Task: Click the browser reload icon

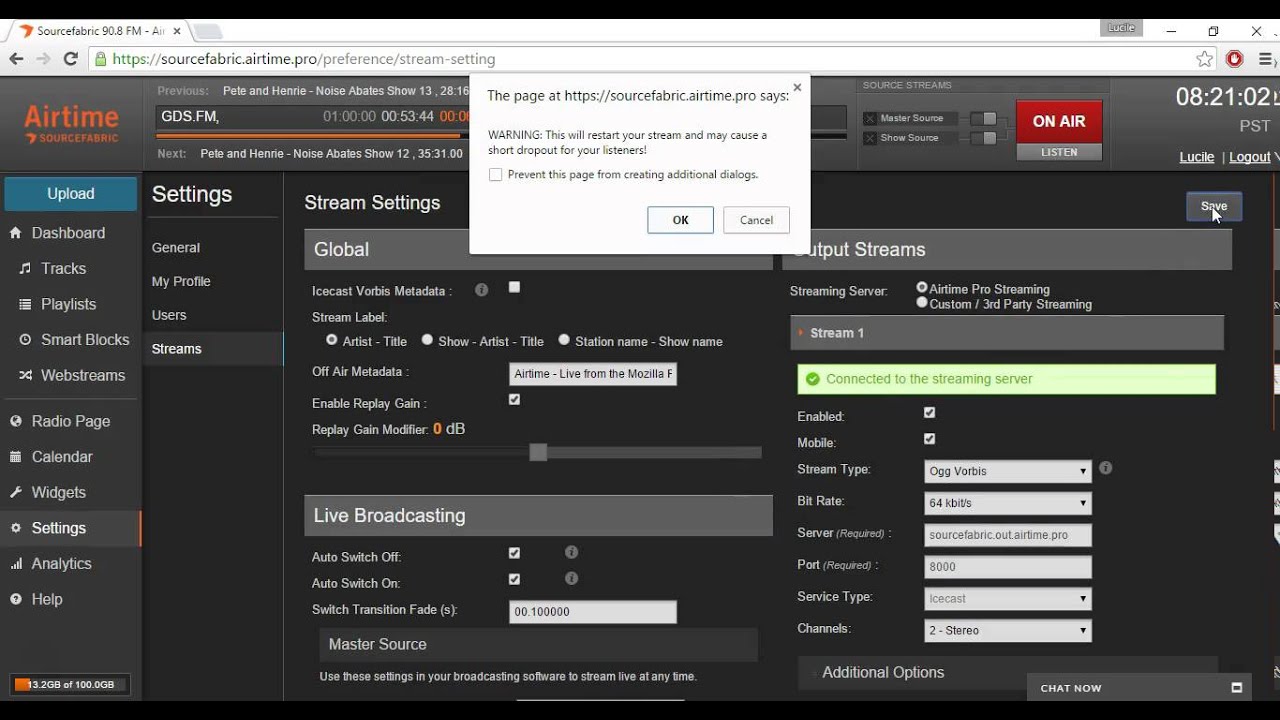Action: [x=70, y=59]
